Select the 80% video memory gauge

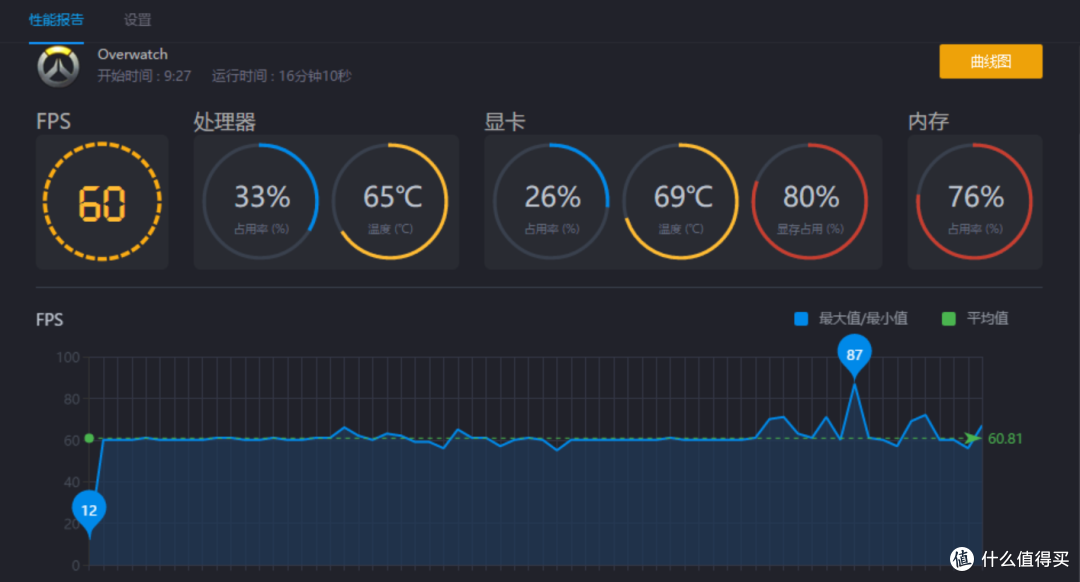[x=809, y=202]
